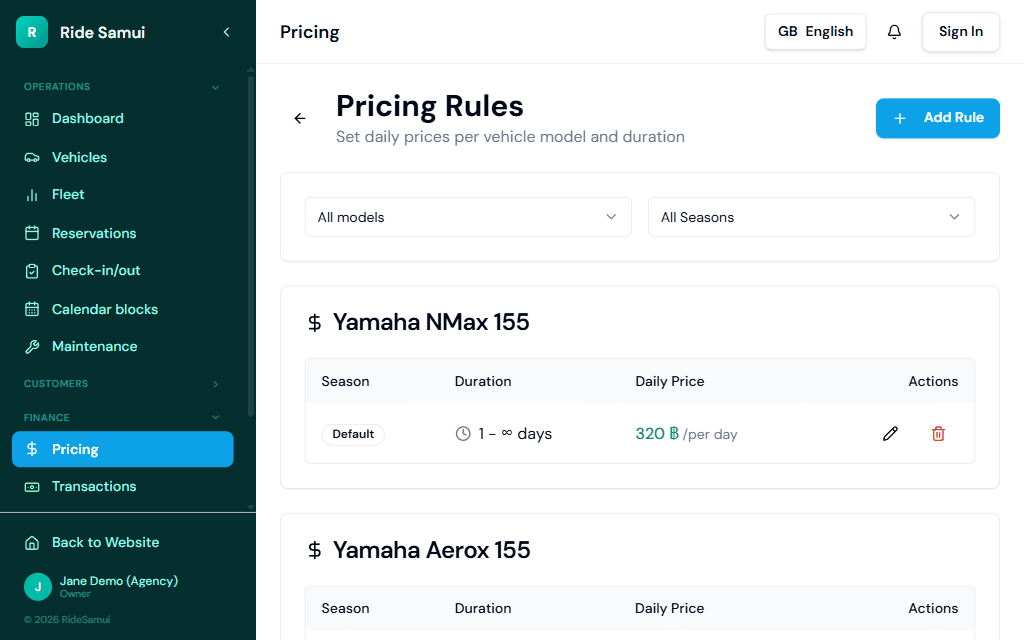Click the Reservations calendar icon
The image size is (1024, 640).
(32, 233)
